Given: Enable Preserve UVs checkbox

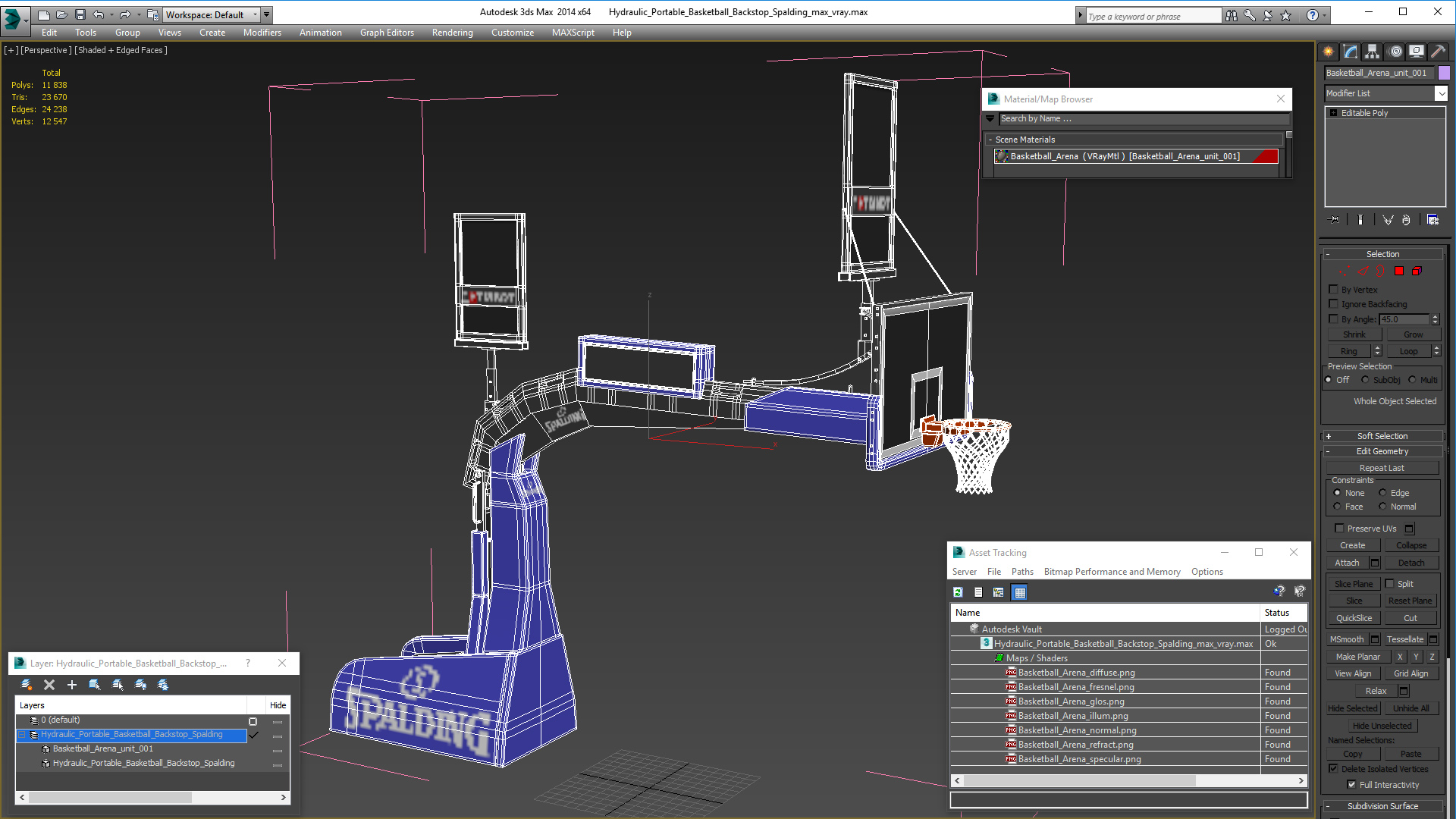Looking at the screenshot, I should (1339, 528).
